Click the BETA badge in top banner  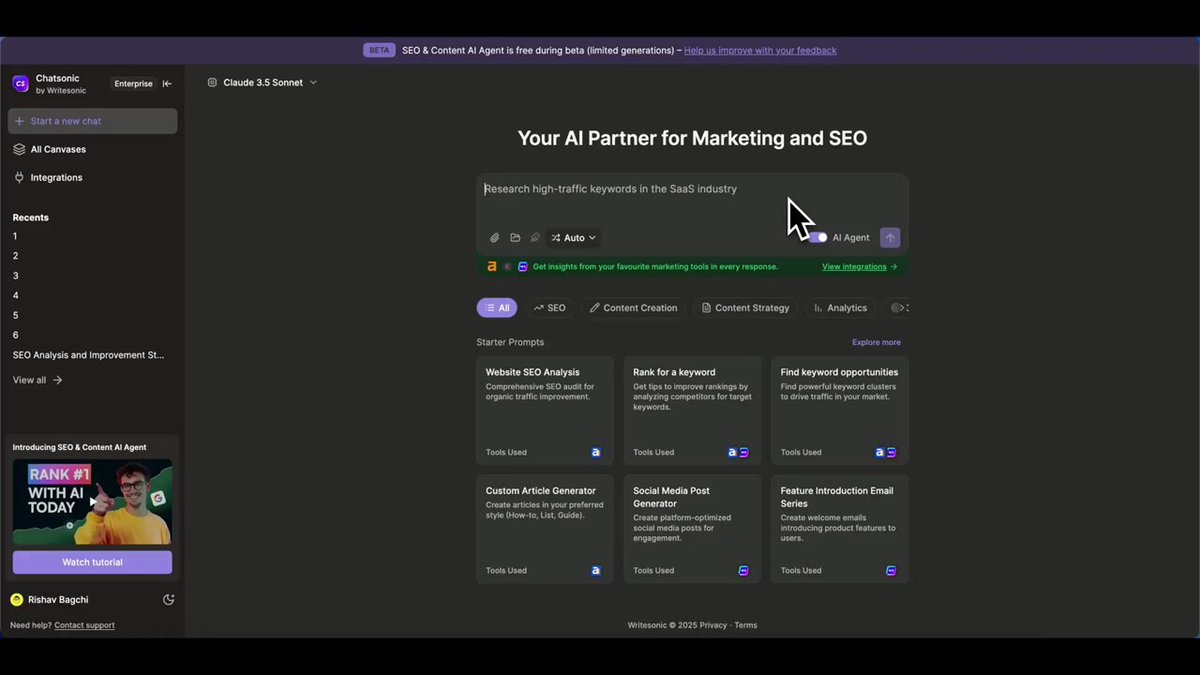click(379, 50)
